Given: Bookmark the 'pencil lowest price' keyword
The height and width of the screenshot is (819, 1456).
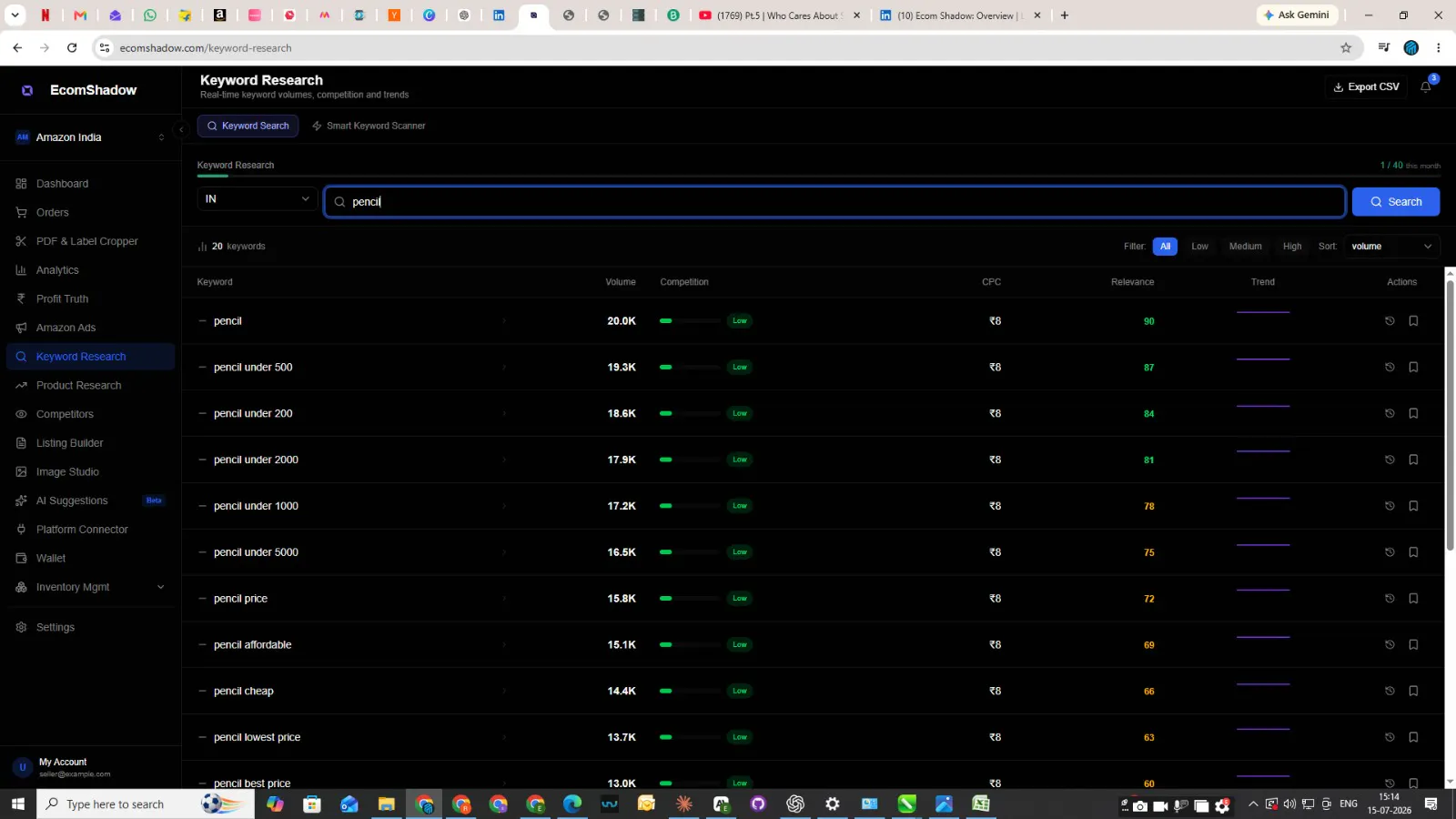Looking at the screenshot, I should click(1413, 737).
